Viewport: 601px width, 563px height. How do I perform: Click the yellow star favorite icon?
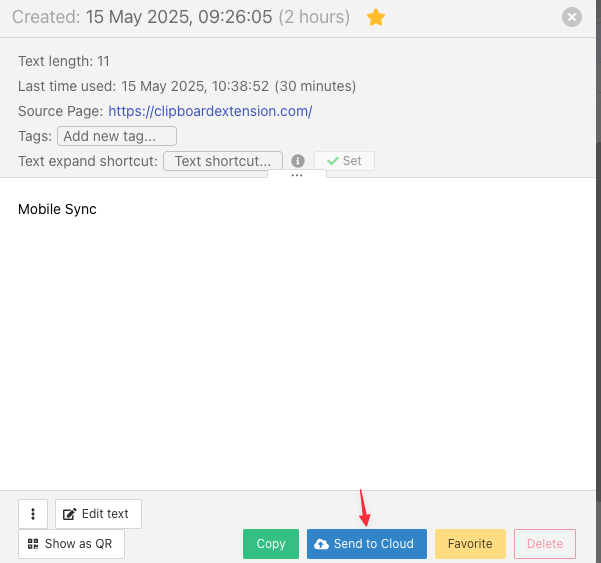[x=376, y=18]
